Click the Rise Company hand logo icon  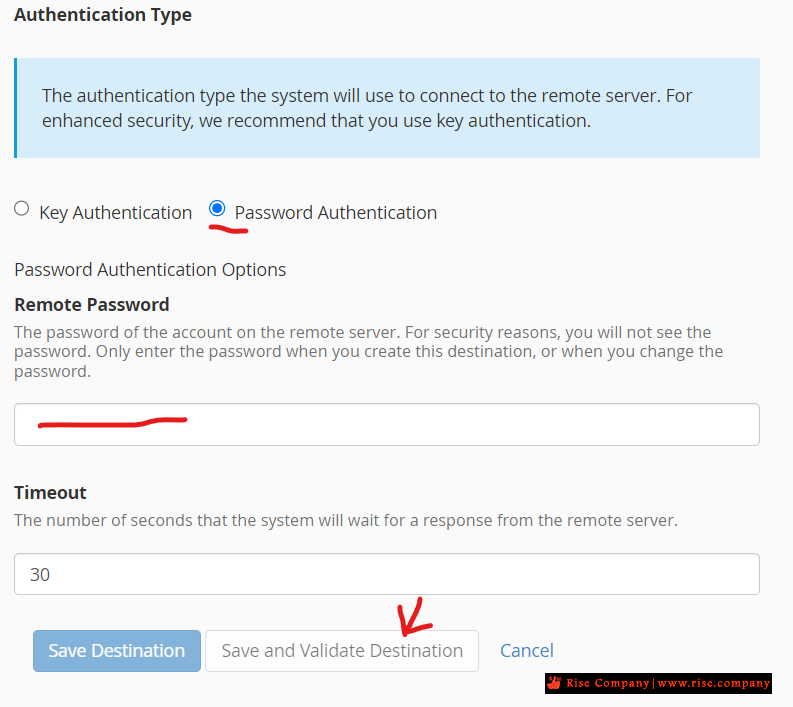[554, 683]
